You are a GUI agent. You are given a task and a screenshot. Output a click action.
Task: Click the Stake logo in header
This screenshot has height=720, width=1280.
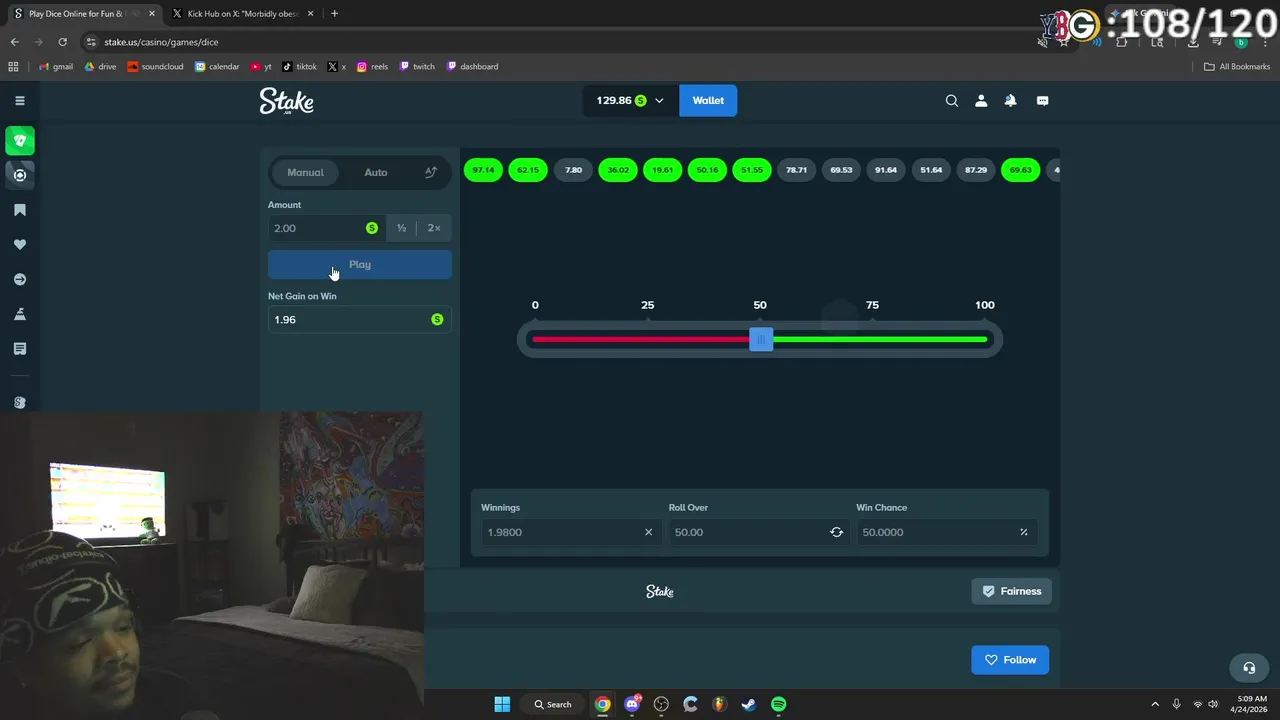287,100
